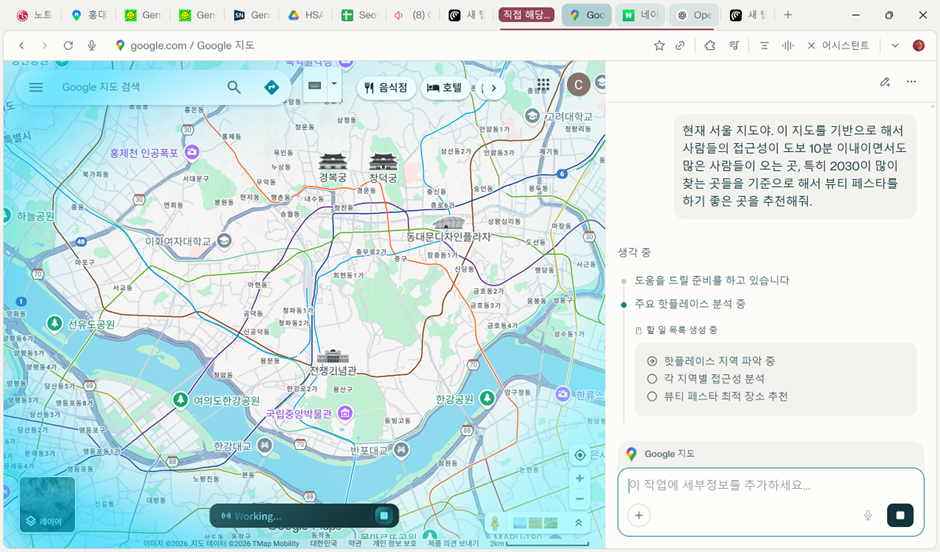Open the Google apps grid icon
Image resolution: width=940 pixels, height=552 pixels.
(x=543, y=85)
